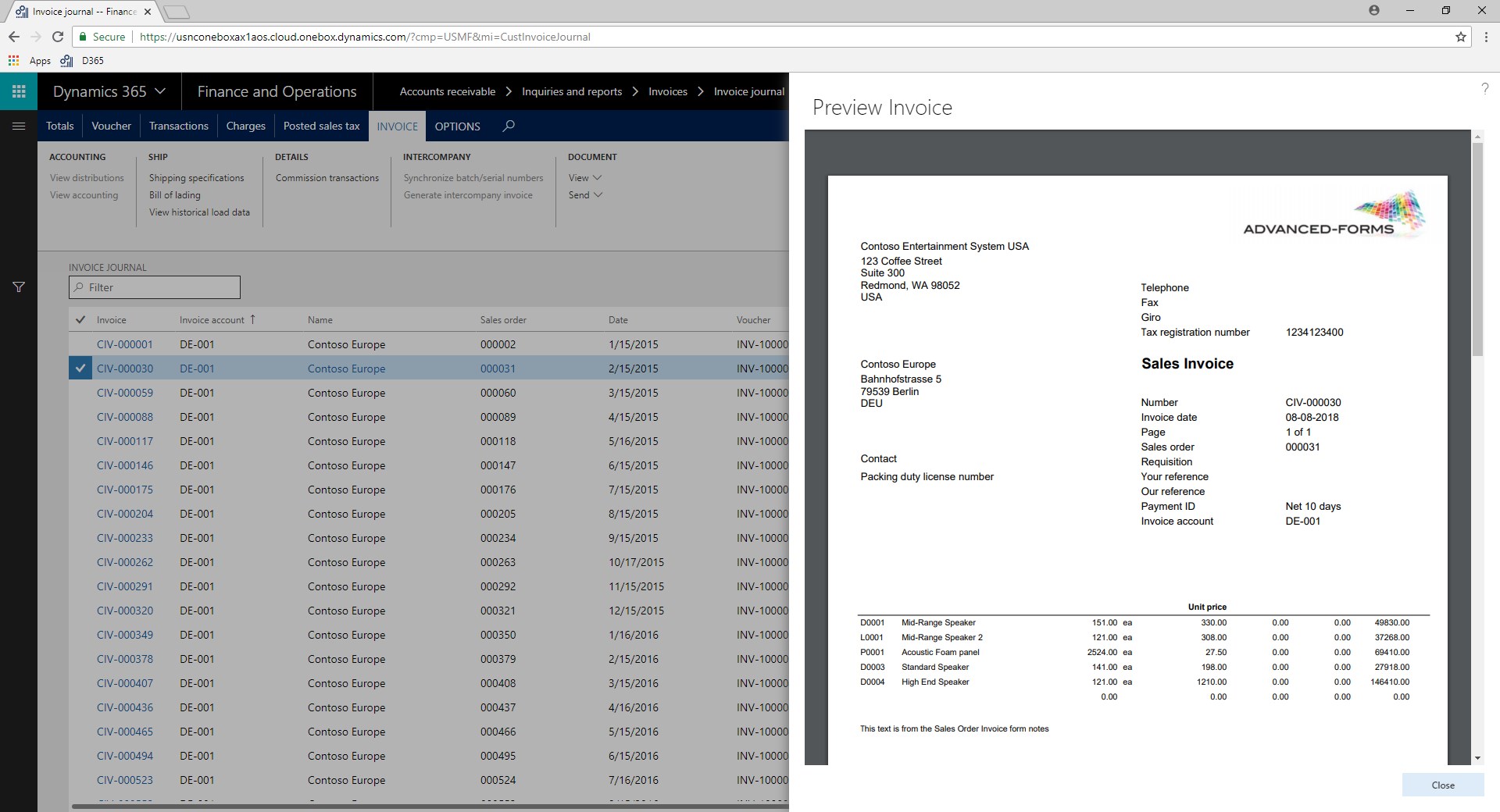Open the new browser tab button
Viewport: 1500px width, 812px height.
177,12
